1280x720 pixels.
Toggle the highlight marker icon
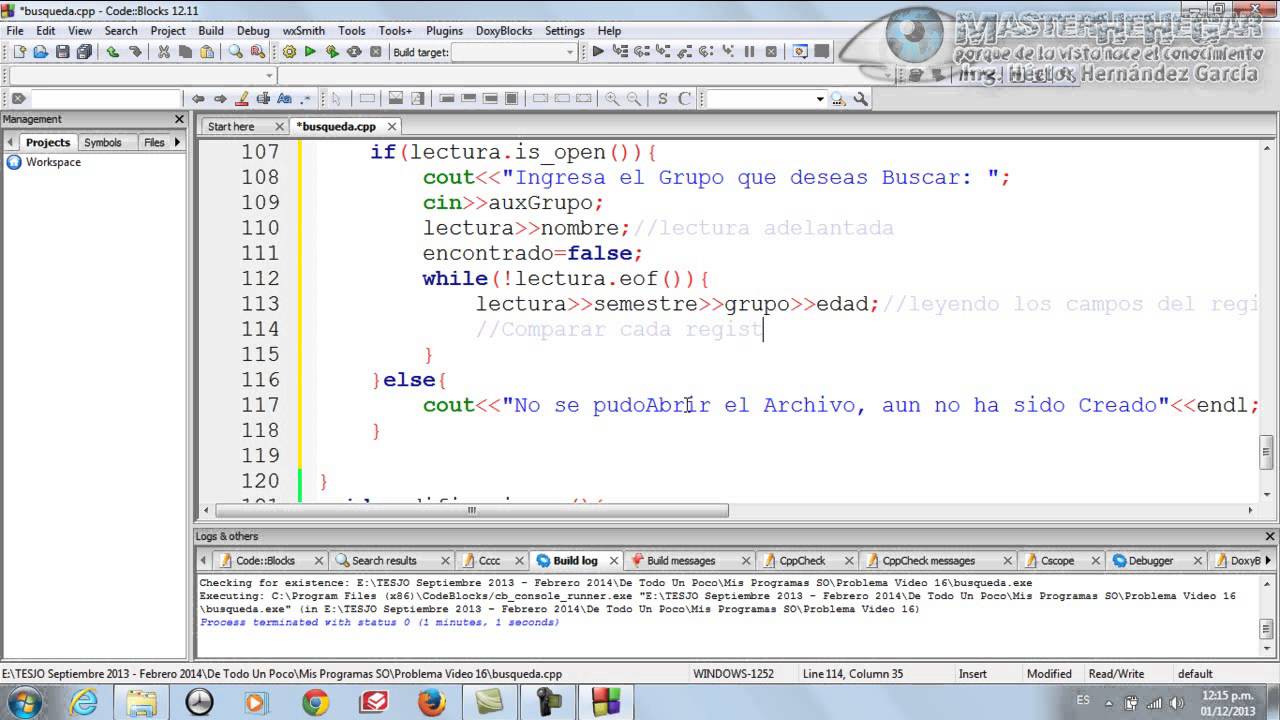click(x=242, y=99)
